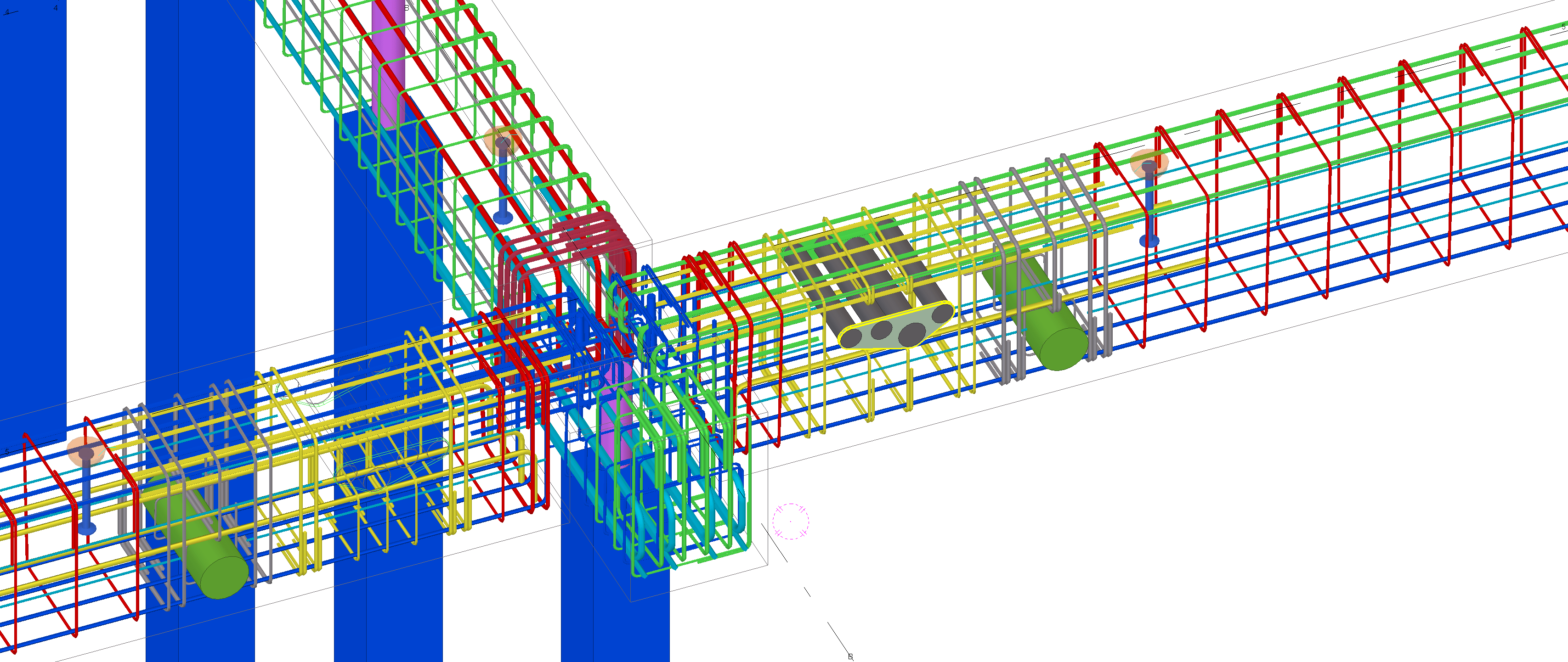Click the magenta dashed circle symbol
Screen dimensions: 1568x662
click(x=790, y=522)
